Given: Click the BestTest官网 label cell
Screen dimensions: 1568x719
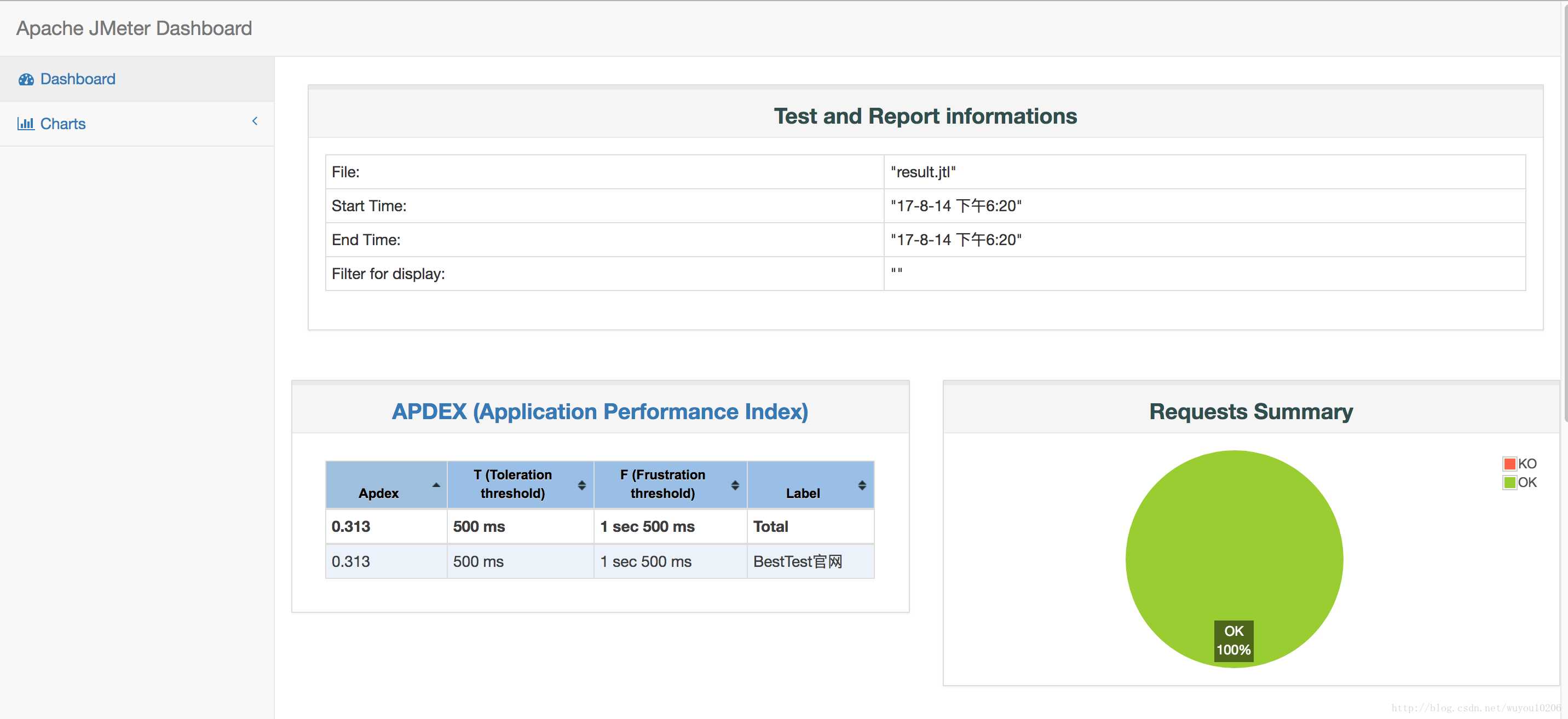Looking at the screenshot, I should [x=811, y=561].
